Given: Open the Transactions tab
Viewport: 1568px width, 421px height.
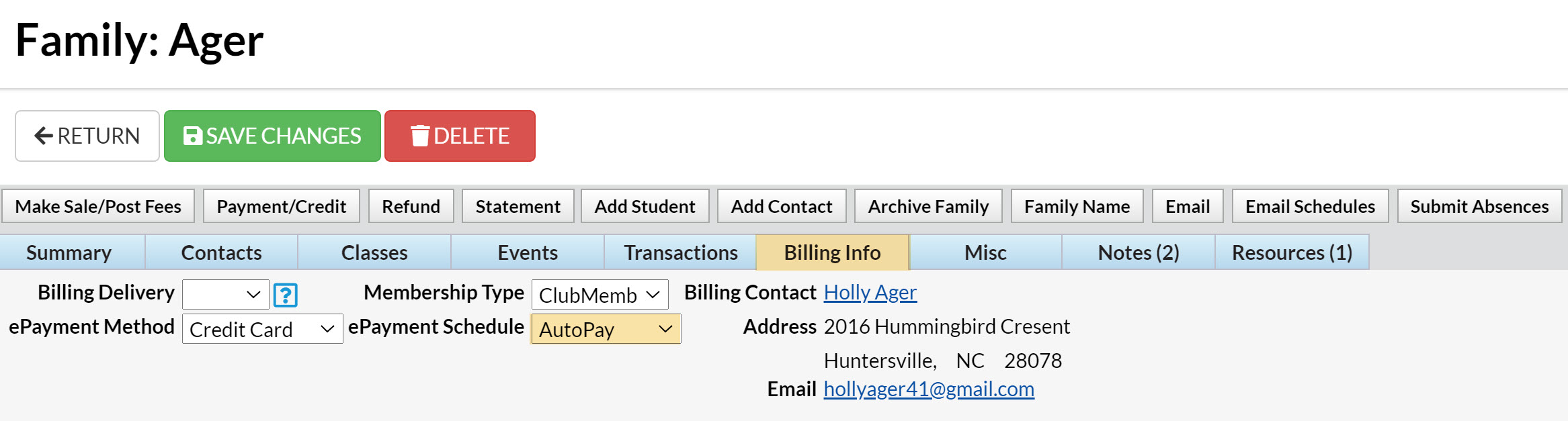Looking at the screenshot, I should click(x=680, y=252).
